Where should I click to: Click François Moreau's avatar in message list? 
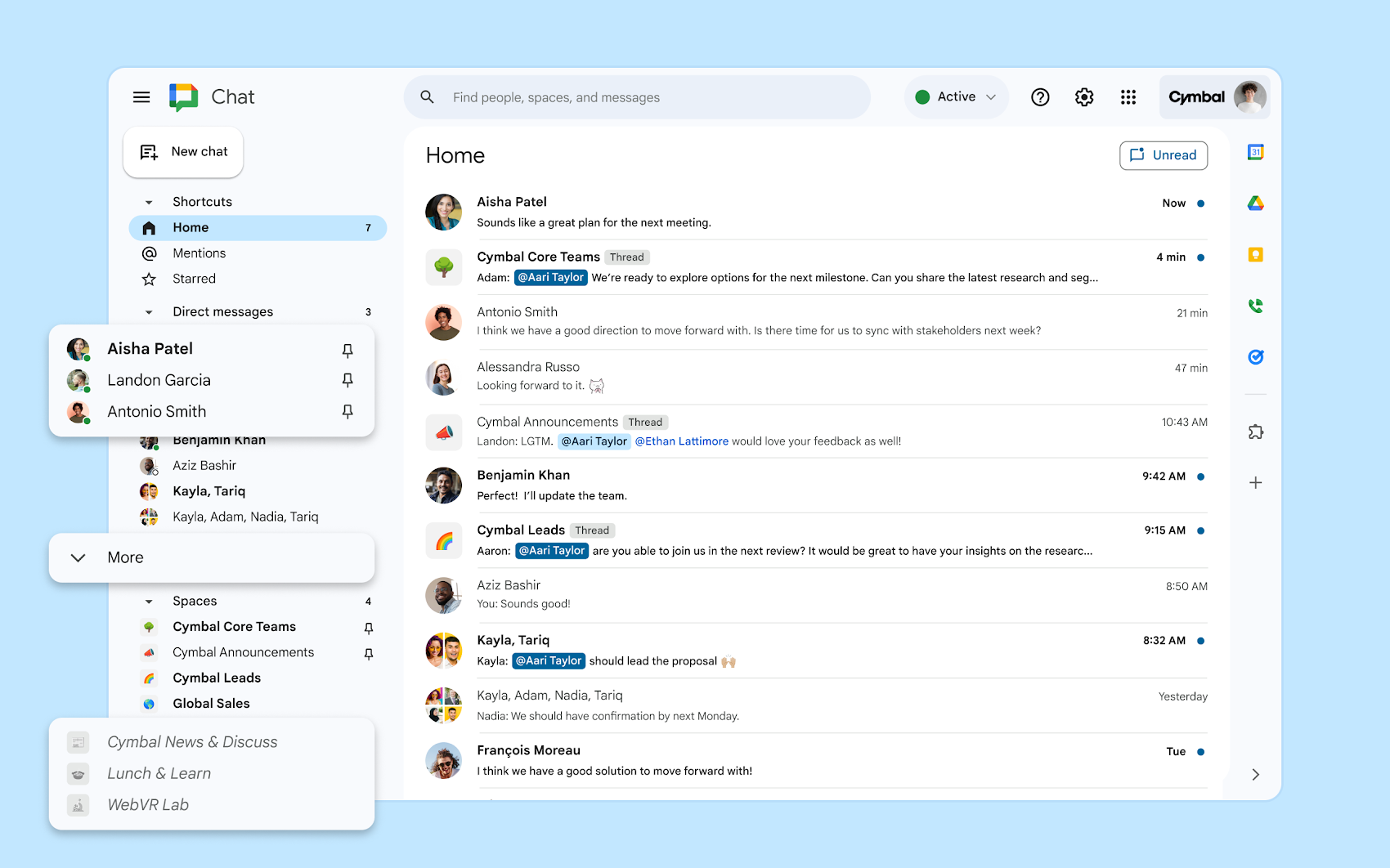(444, 761)
